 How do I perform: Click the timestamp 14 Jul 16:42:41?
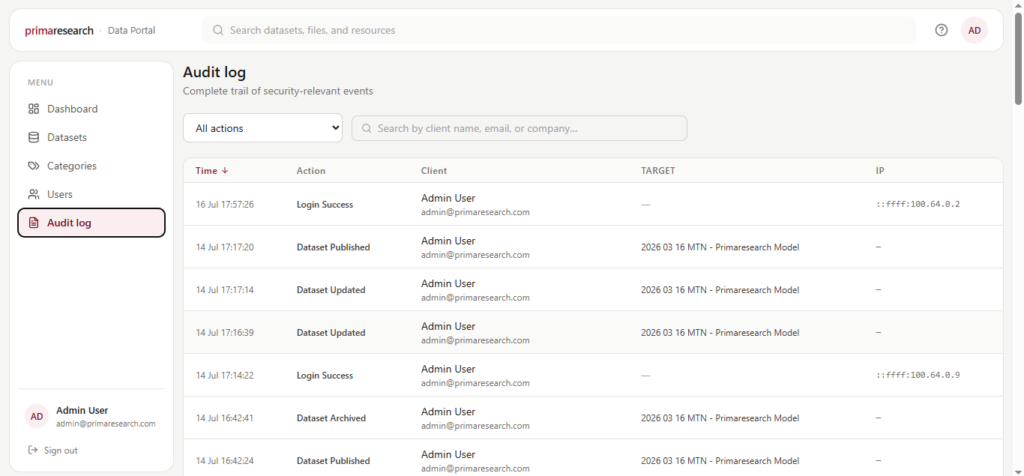click(225, 418)
